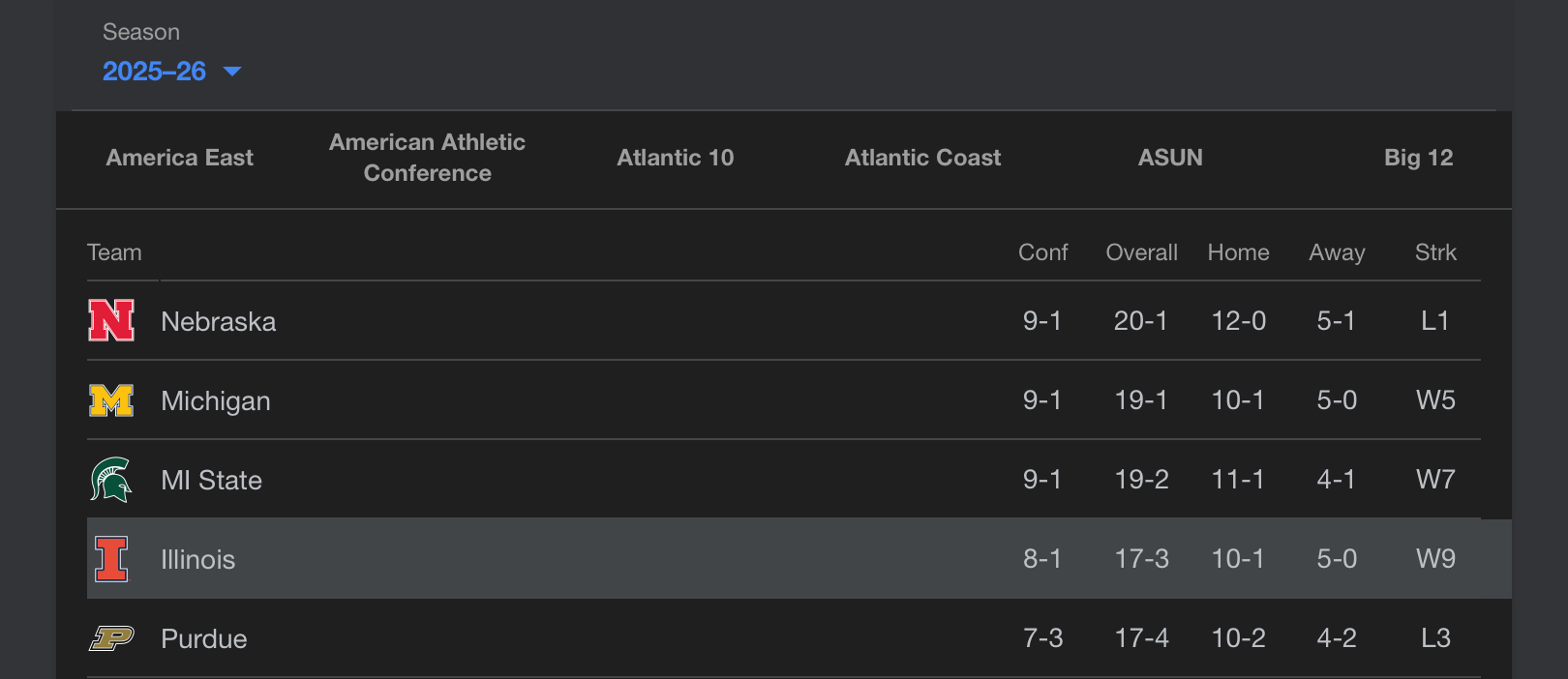Open the ASUN conference tab
This screenshot has width=1568, height=679.
pyautogui.click(x=1170, y=158)
